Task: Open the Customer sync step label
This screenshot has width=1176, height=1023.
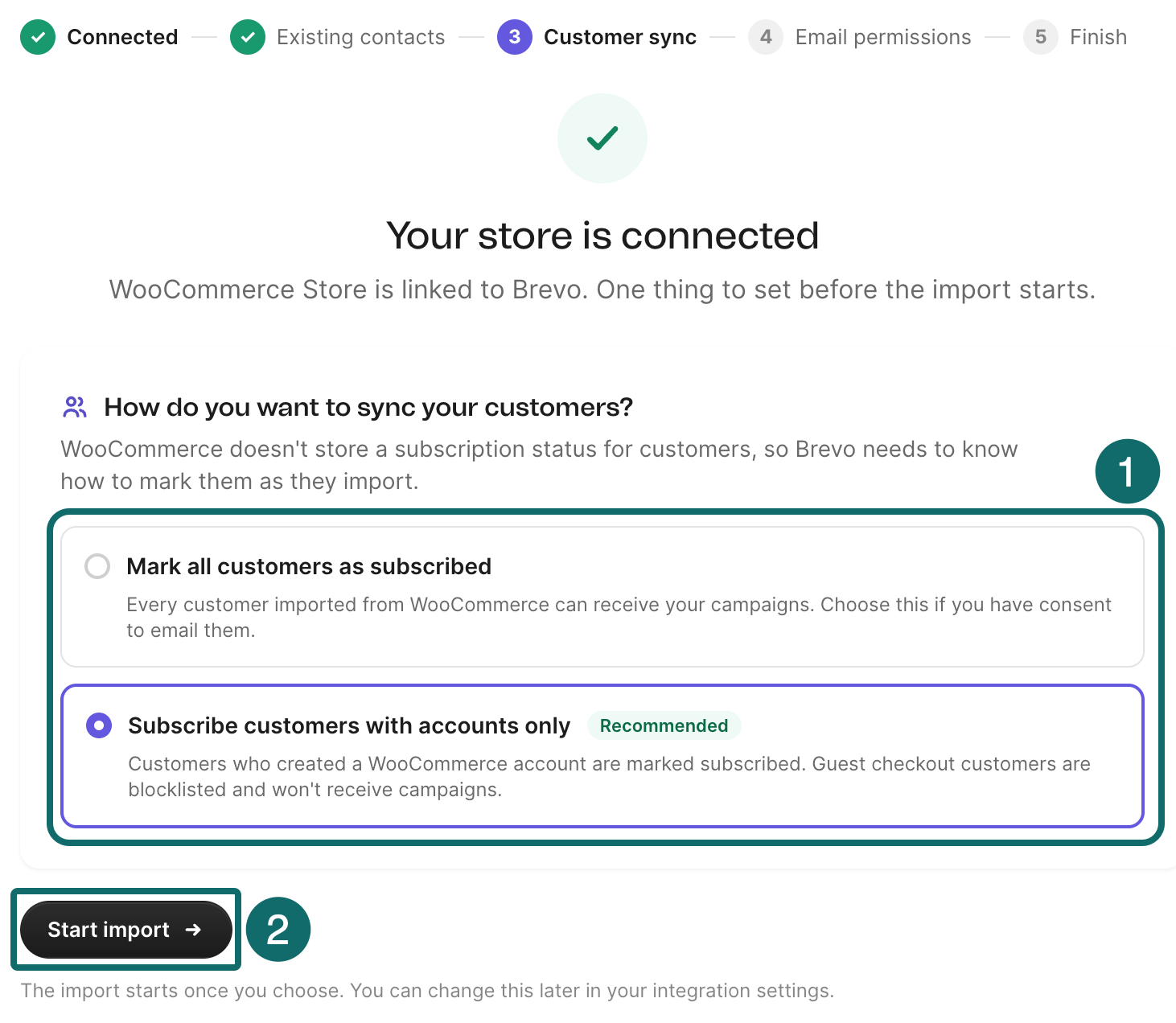Action: pos(620,37)
